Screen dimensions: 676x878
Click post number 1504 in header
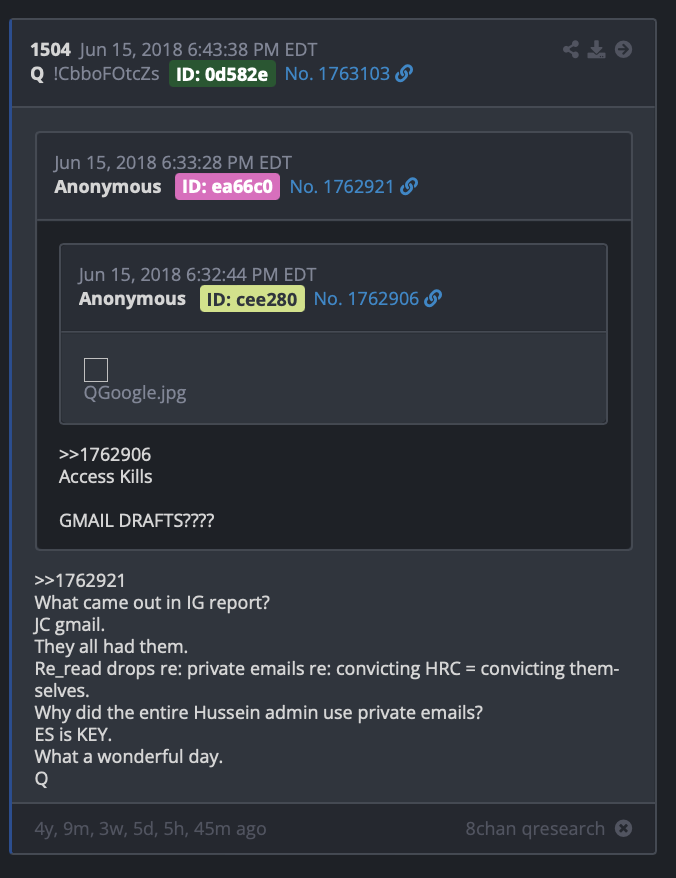pyautogui.click(x=50, y=50)
